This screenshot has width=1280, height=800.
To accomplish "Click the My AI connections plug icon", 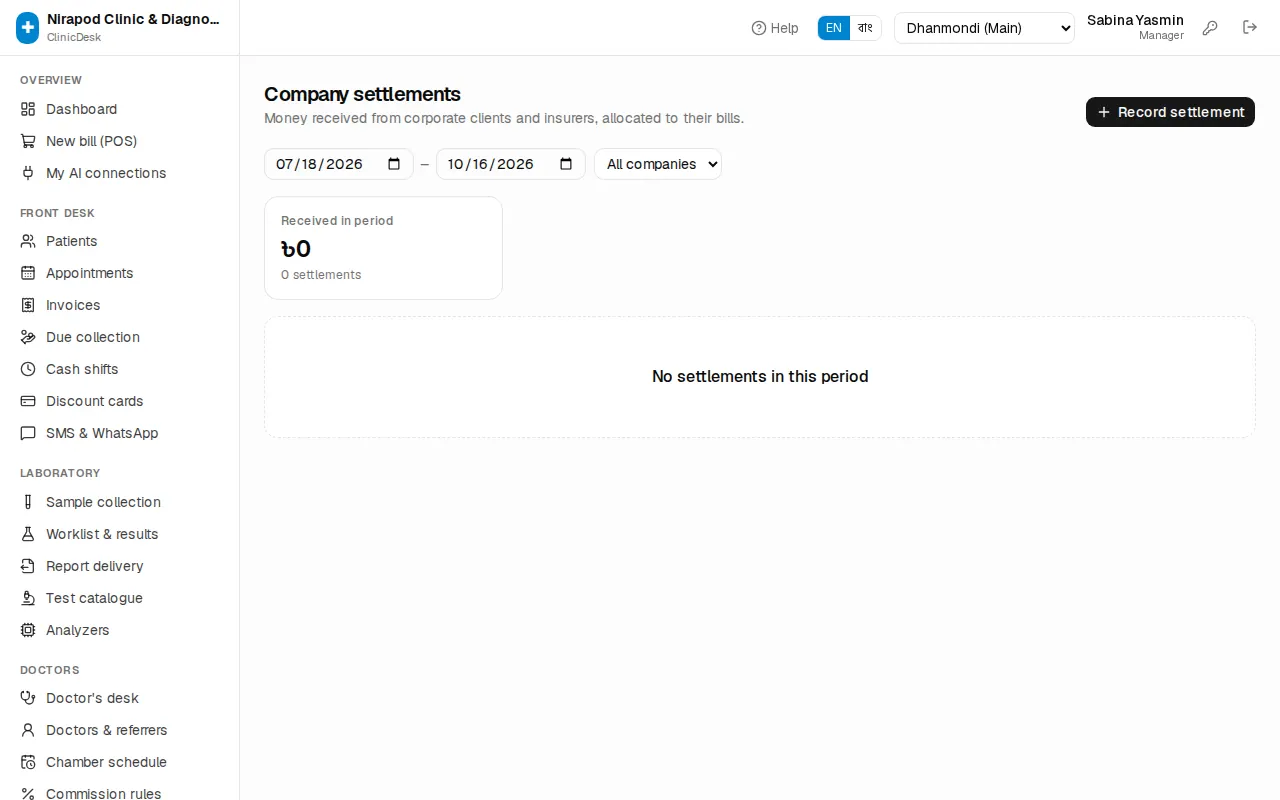I will [x=28, y=173].
